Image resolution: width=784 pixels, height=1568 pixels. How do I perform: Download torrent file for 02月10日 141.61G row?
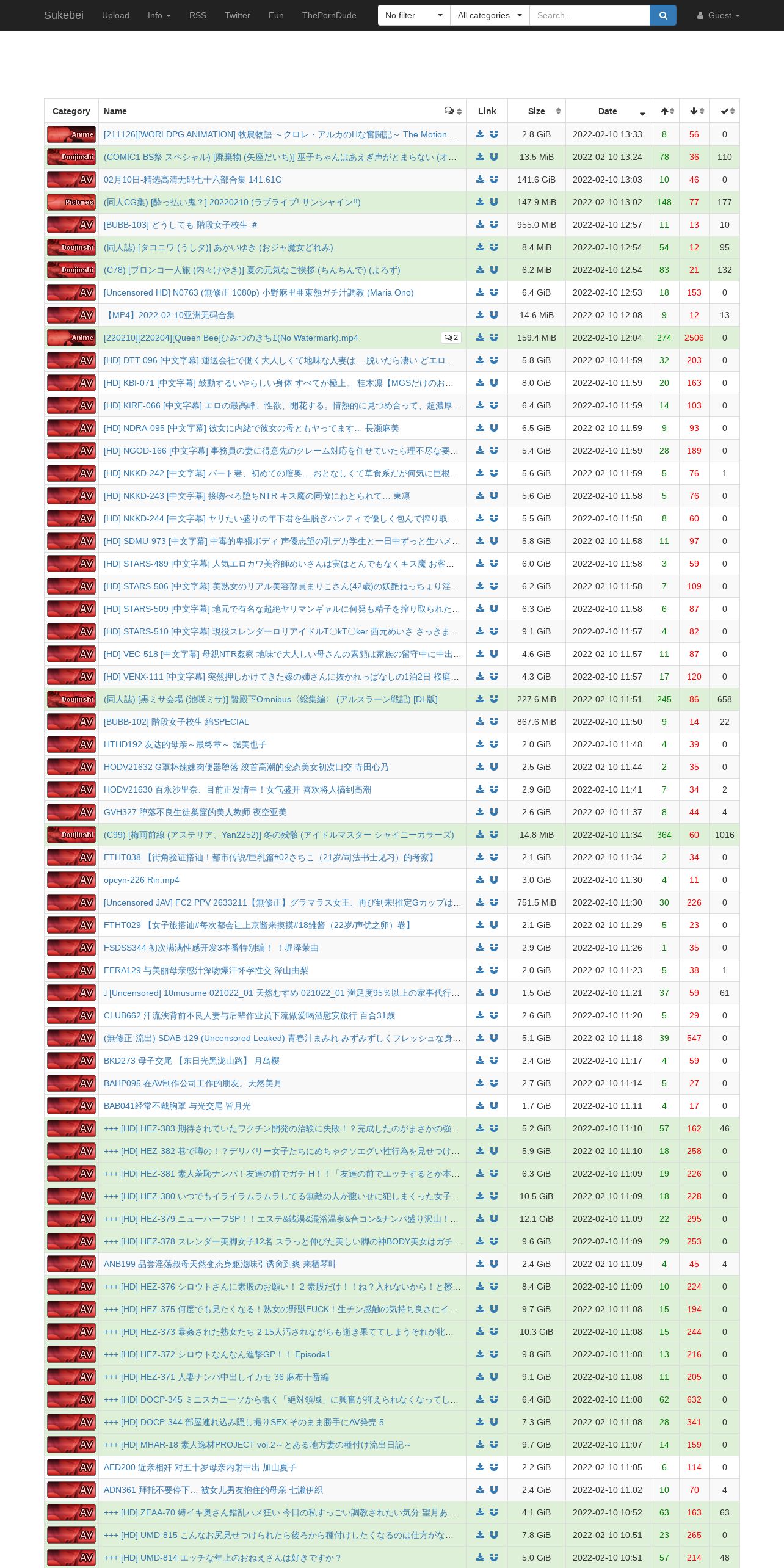tap(481, 180)
